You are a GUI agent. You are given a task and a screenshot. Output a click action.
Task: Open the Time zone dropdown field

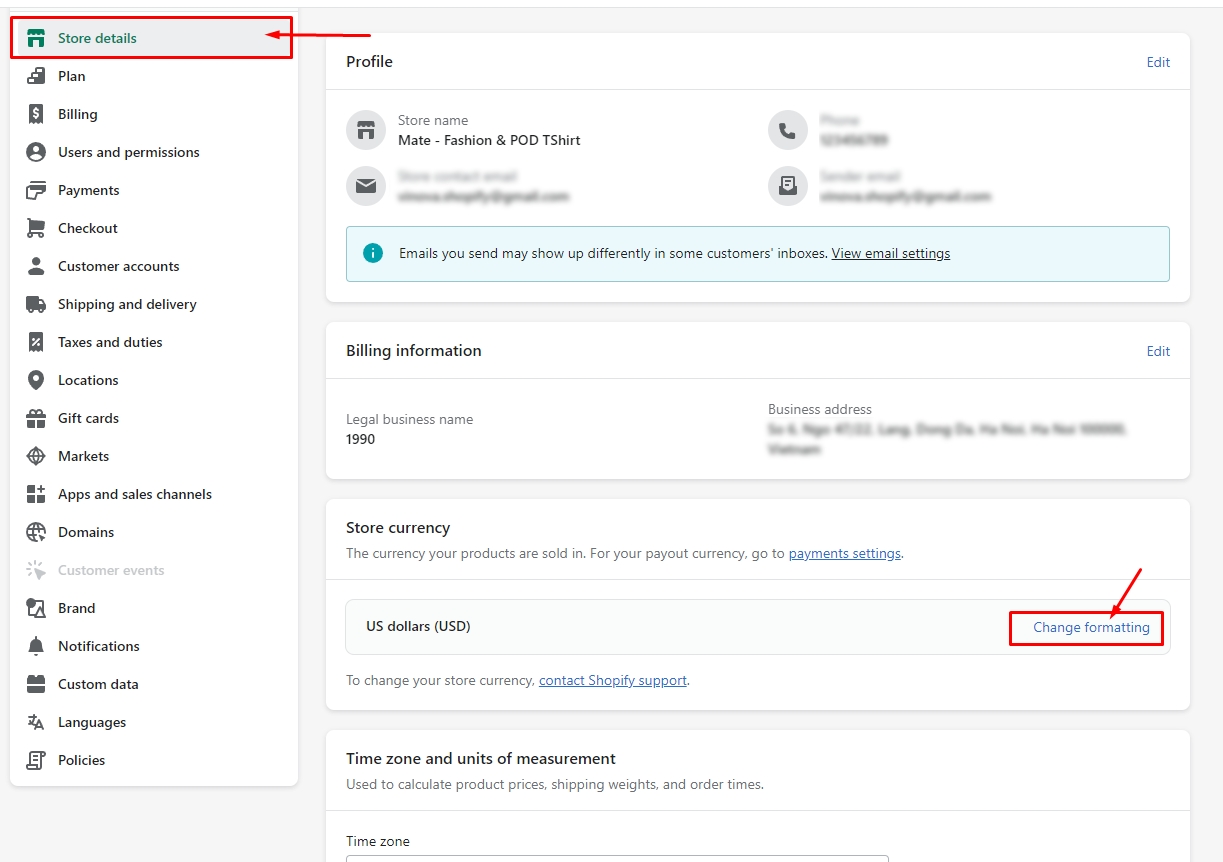616,857
